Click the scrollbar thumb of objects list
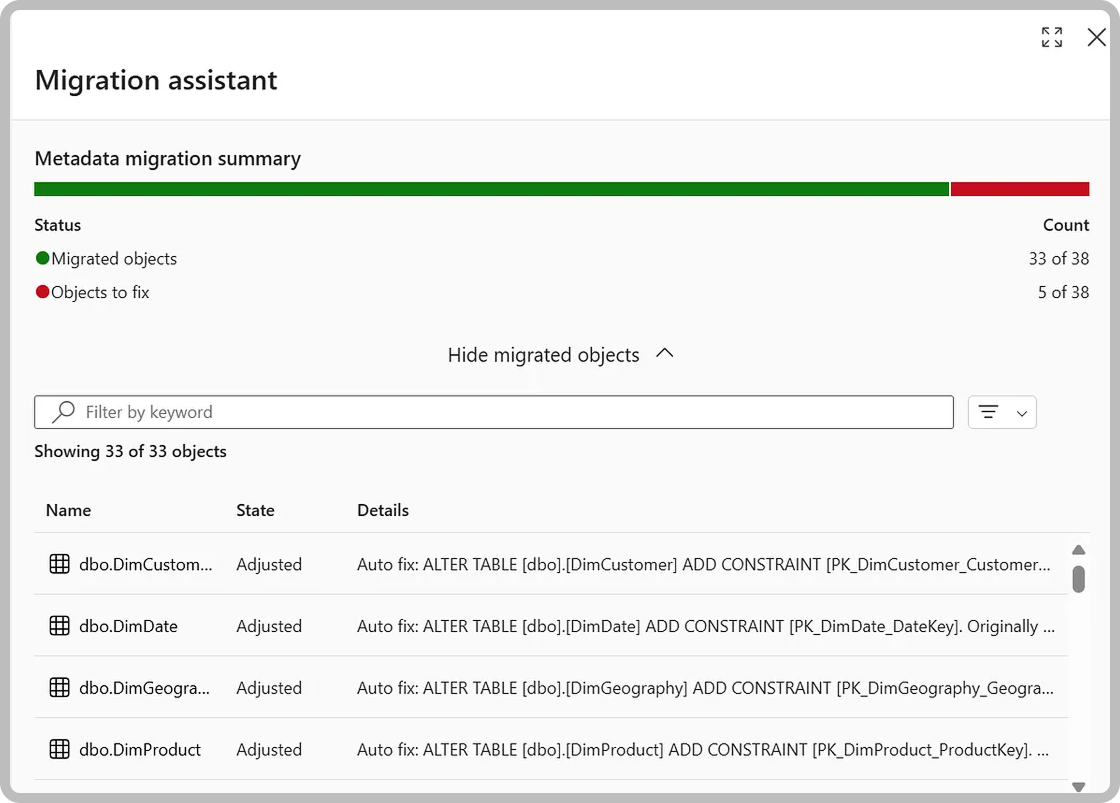The width and height of the screenshot is (1120, 803). (x=1079, y=579)
